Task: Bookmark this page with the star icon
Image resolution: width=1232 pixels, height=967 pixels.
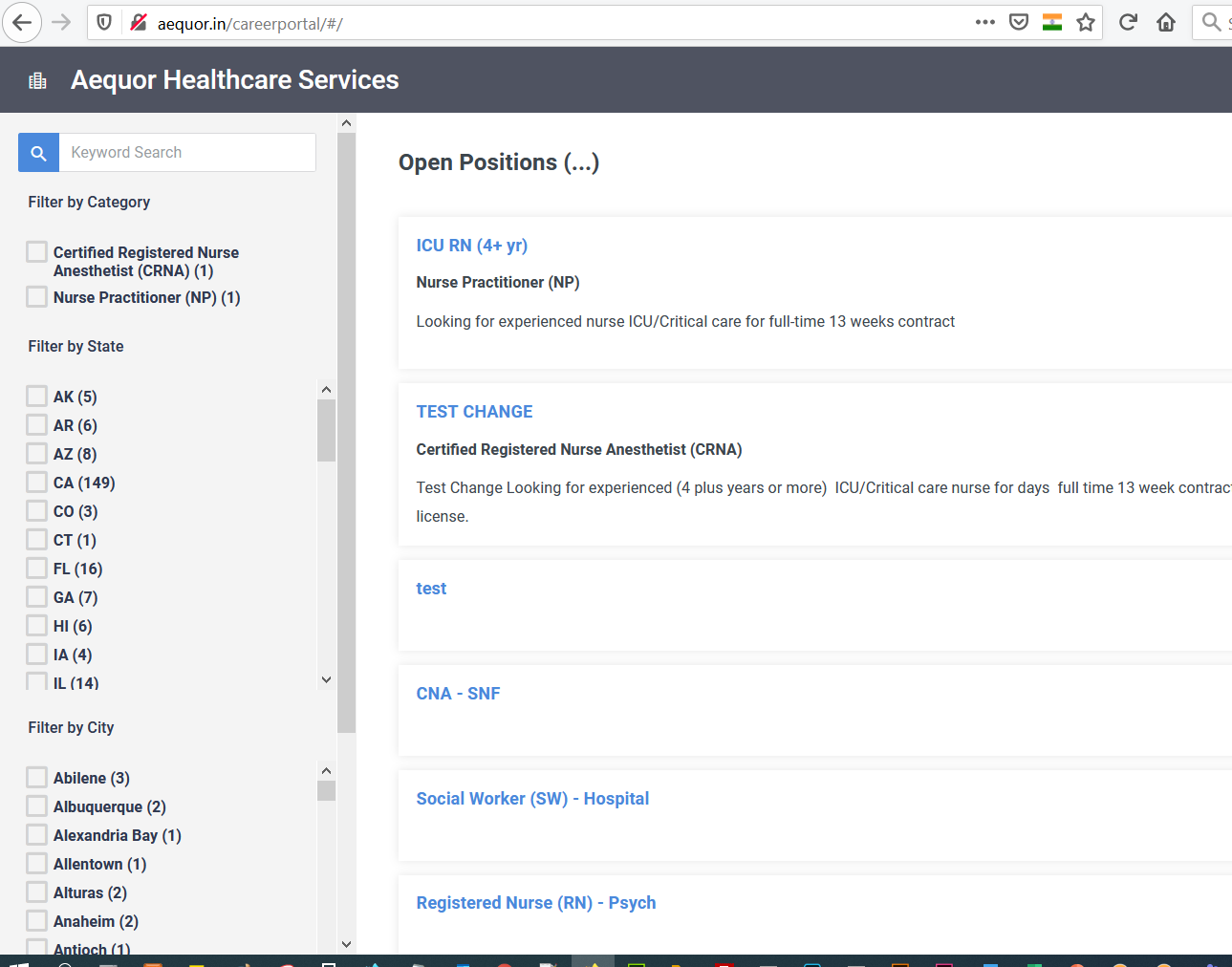Action: pyautogui.click(x=1086, y=21)
